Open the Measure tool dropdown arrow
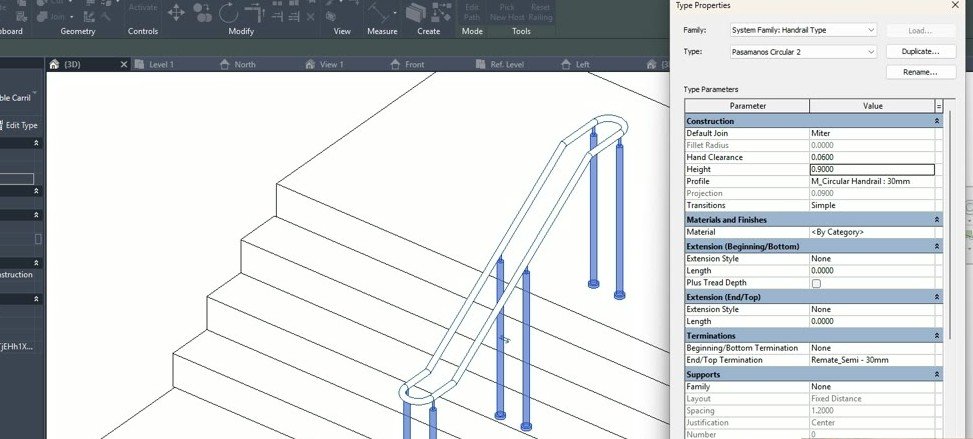This screenshot has width=973, height=439. [x=395, y=12]
